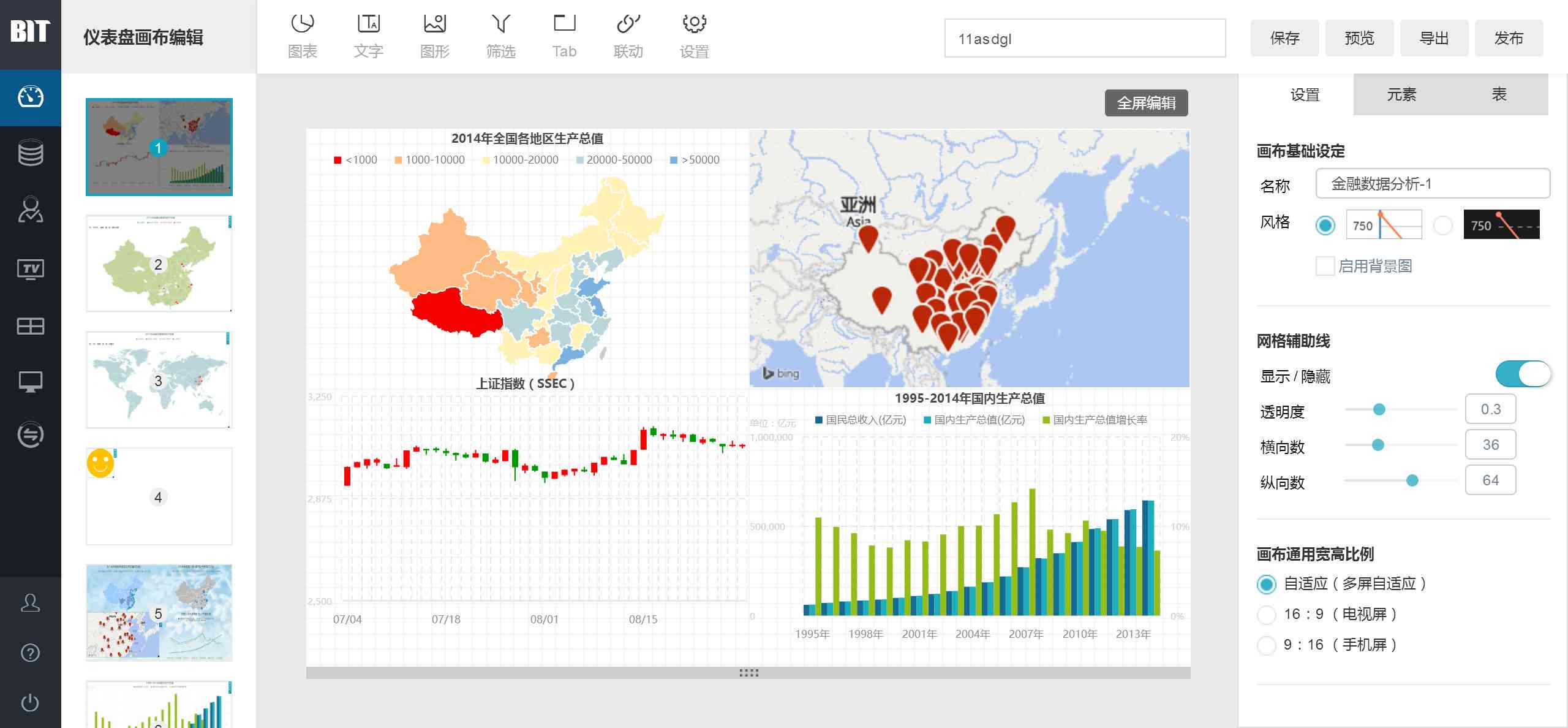
Task: Switch to the 表 tab
Action: coord(1499,94)
